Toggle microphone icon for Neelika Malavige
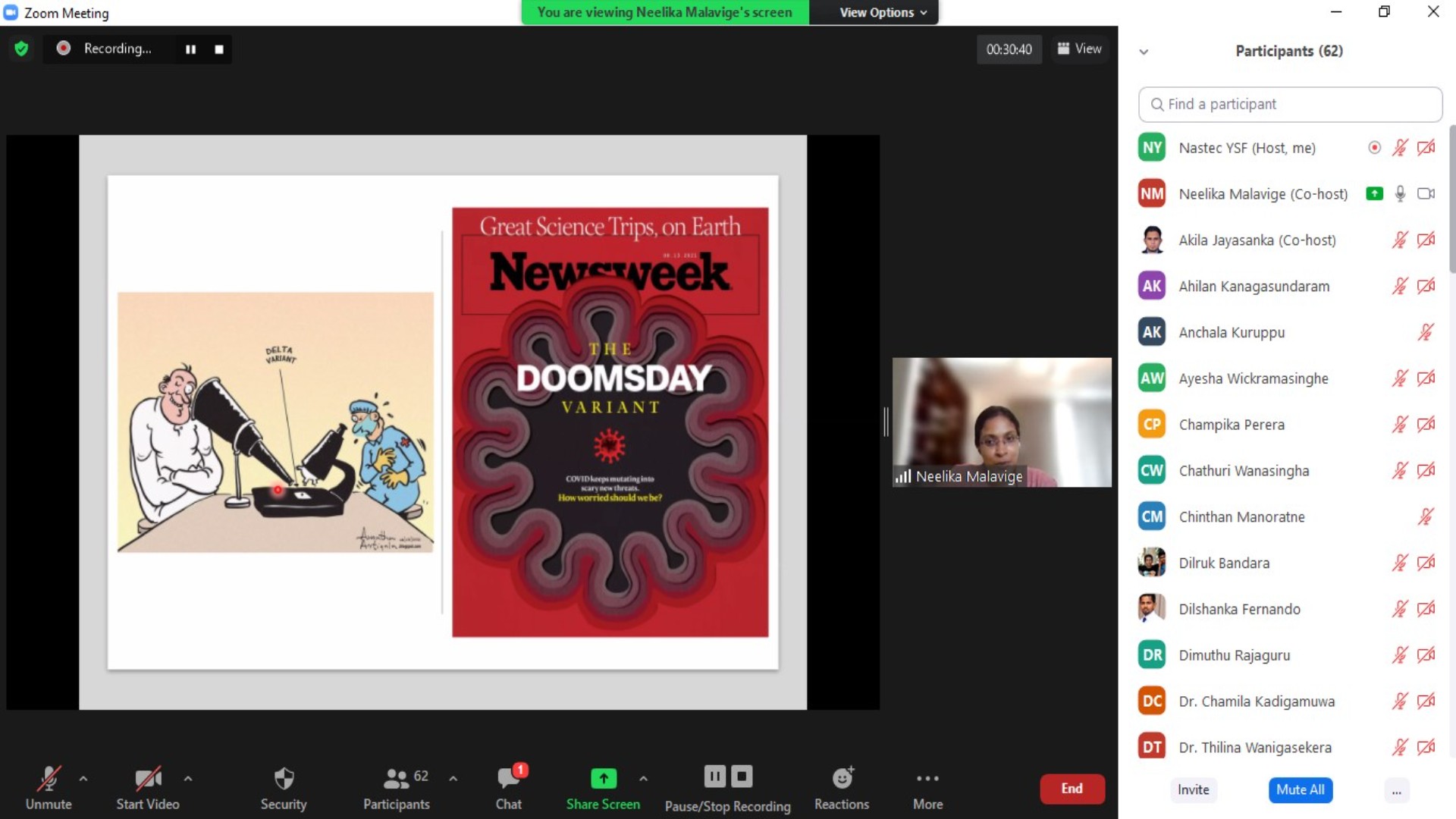 (x=1400, y=194)
